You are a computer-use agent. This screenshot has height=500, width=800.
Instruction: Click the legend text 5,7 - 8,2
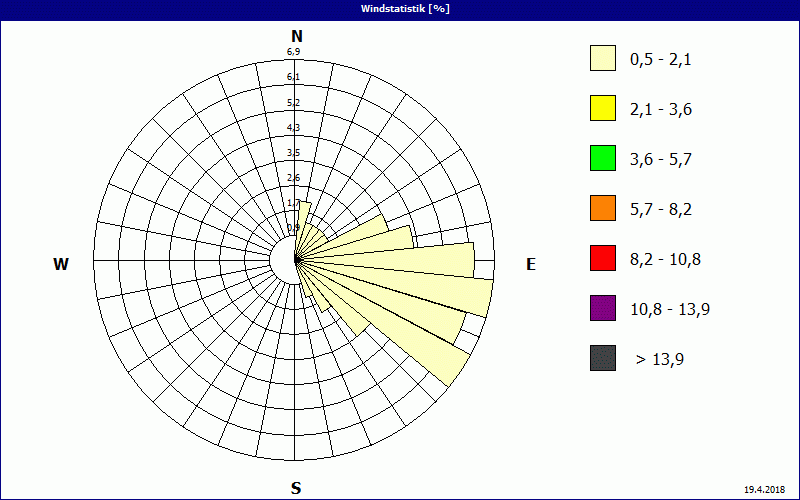click(x=661, y=210)
